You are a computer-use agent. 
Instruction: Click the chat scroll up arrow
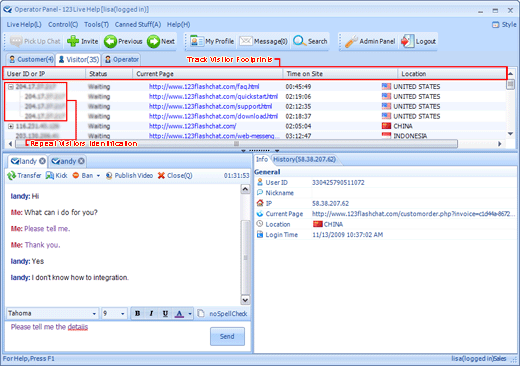tap(245, 189)
